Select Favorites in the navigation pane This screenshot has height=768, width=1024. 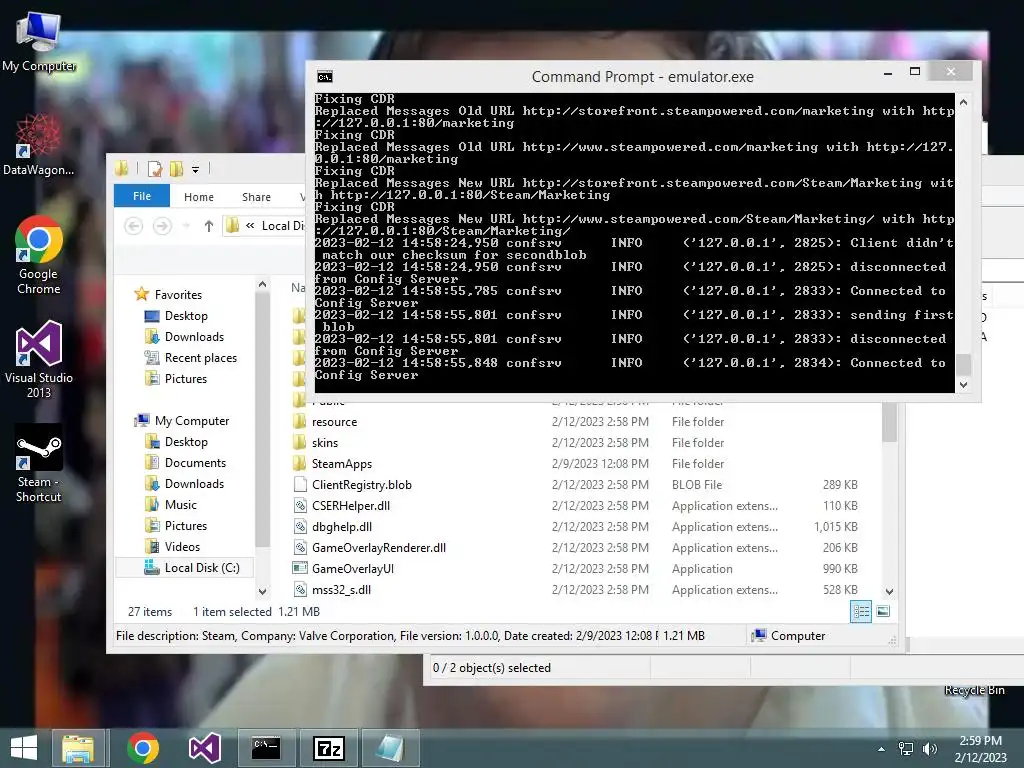178,295
